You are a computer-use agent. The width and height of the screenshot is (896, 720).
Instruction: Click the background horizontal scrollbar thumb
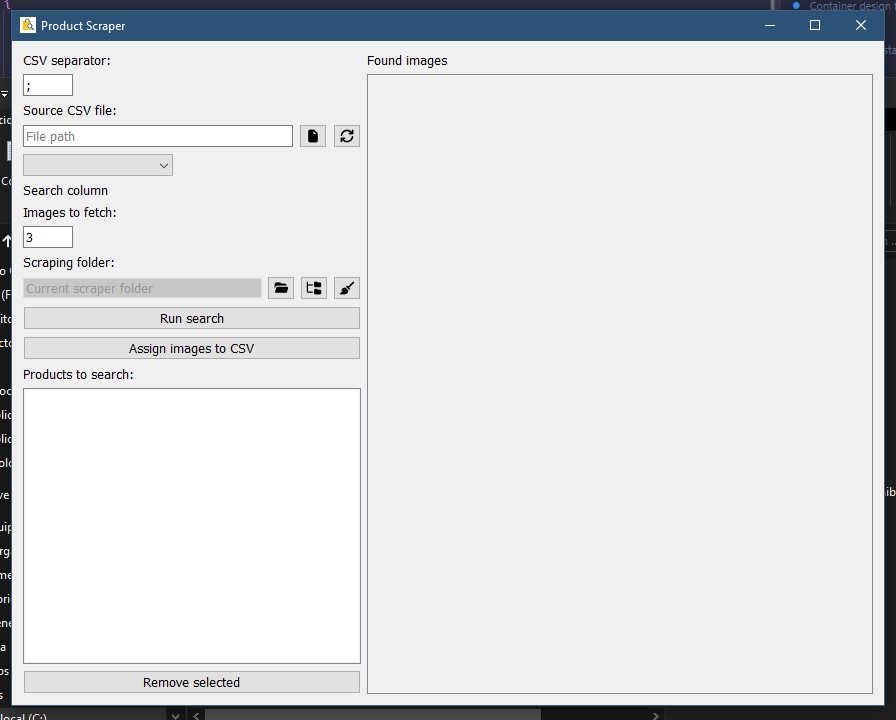click(372, 715)
